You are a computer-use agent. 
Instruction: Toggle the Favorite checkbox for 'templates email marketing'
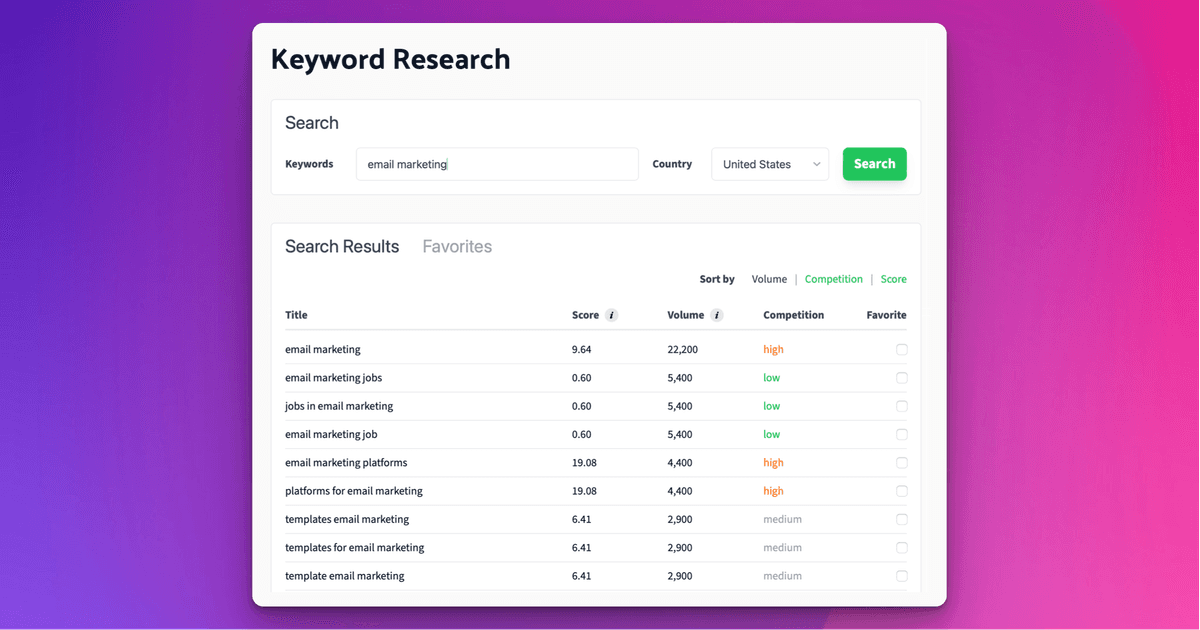coord(902,520)
